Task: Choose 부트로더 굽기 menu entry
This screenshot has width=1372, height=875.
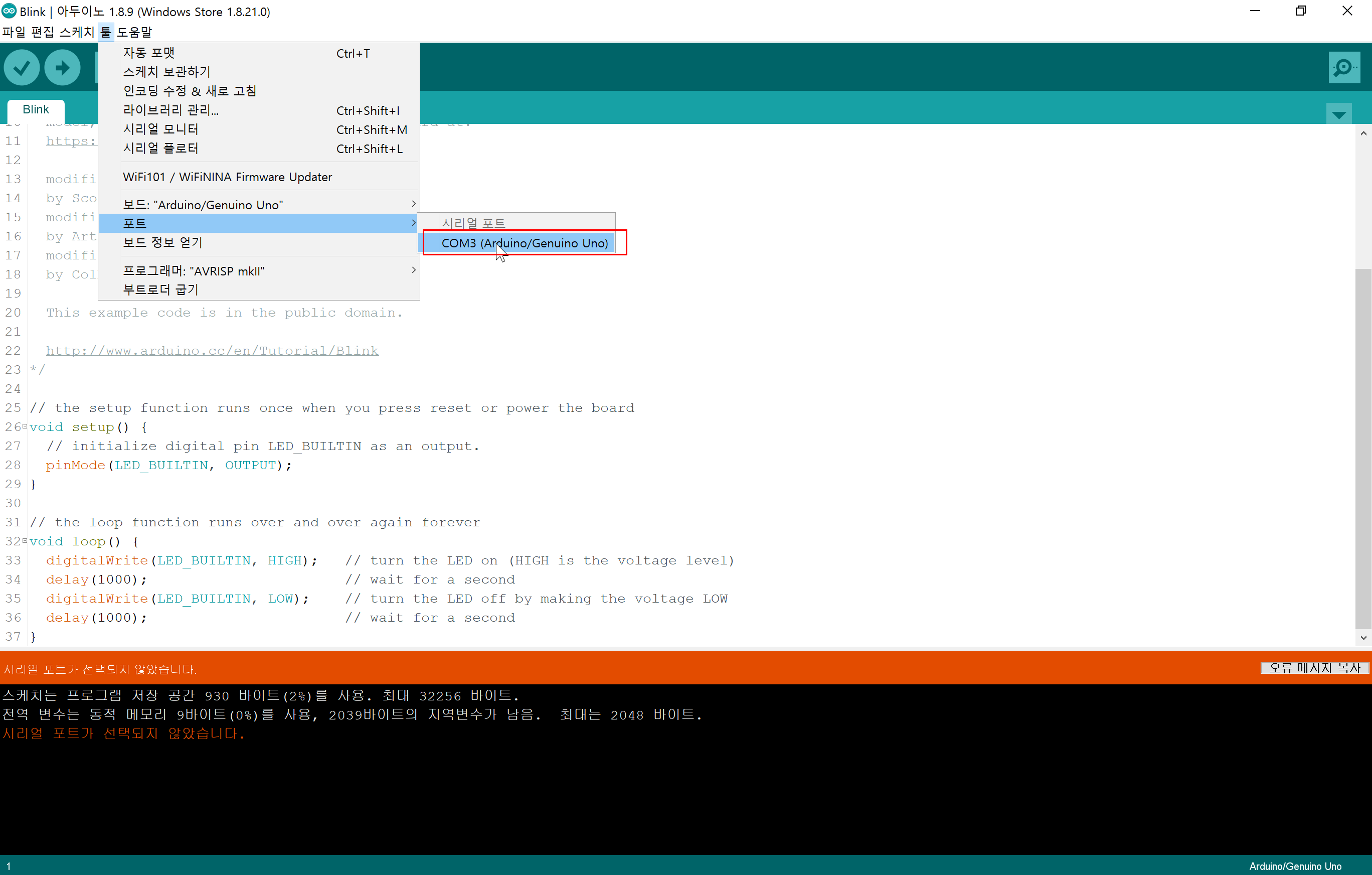Action: click(x=160, y=289)
